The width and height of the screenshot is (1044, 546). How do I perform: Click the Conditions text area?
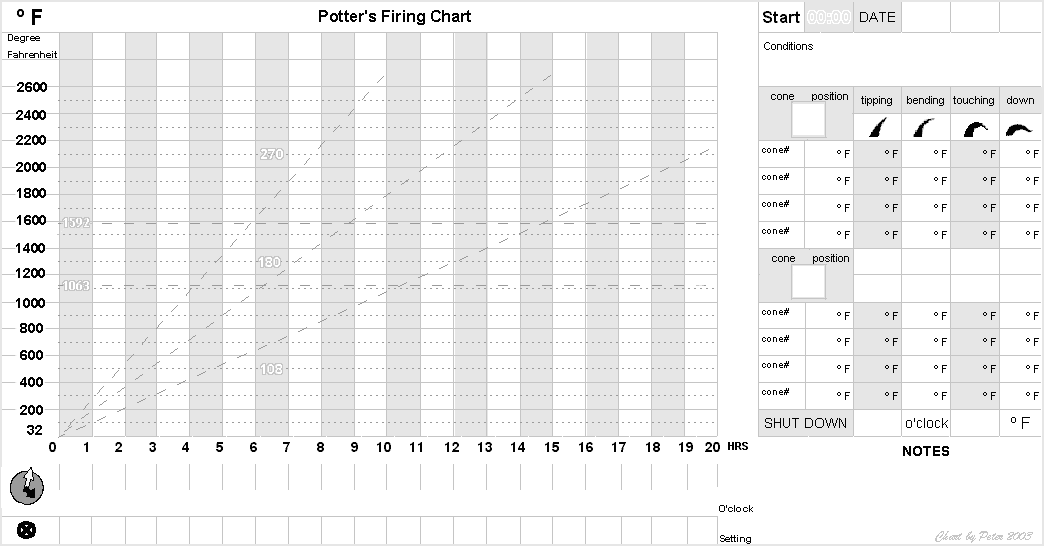tap(900, 60)
